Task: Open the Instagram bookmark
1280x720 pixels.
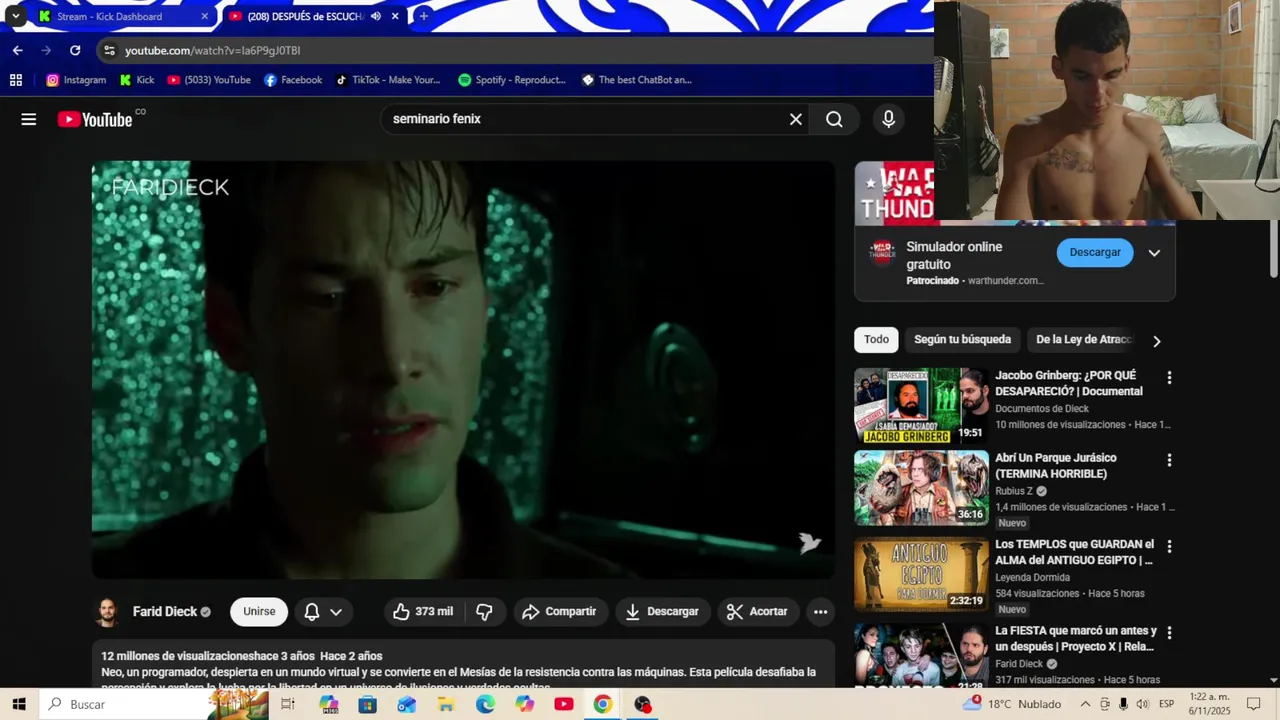Action: click(76, 80)
